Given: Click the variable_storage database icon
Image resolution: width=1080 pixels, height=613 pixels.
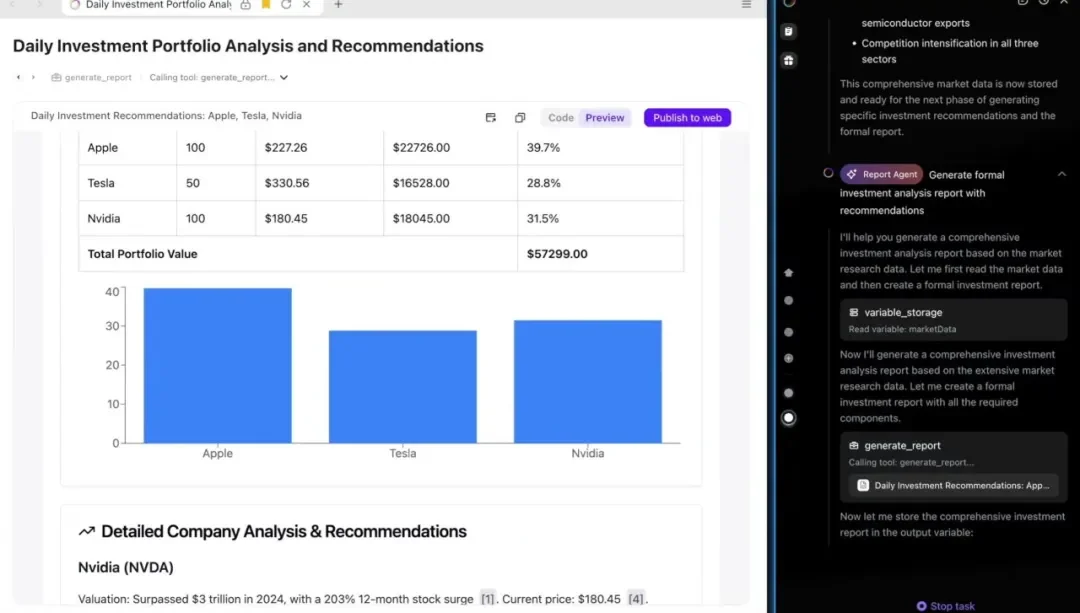Looking at the screenshot, I should [x=853, y=313].
